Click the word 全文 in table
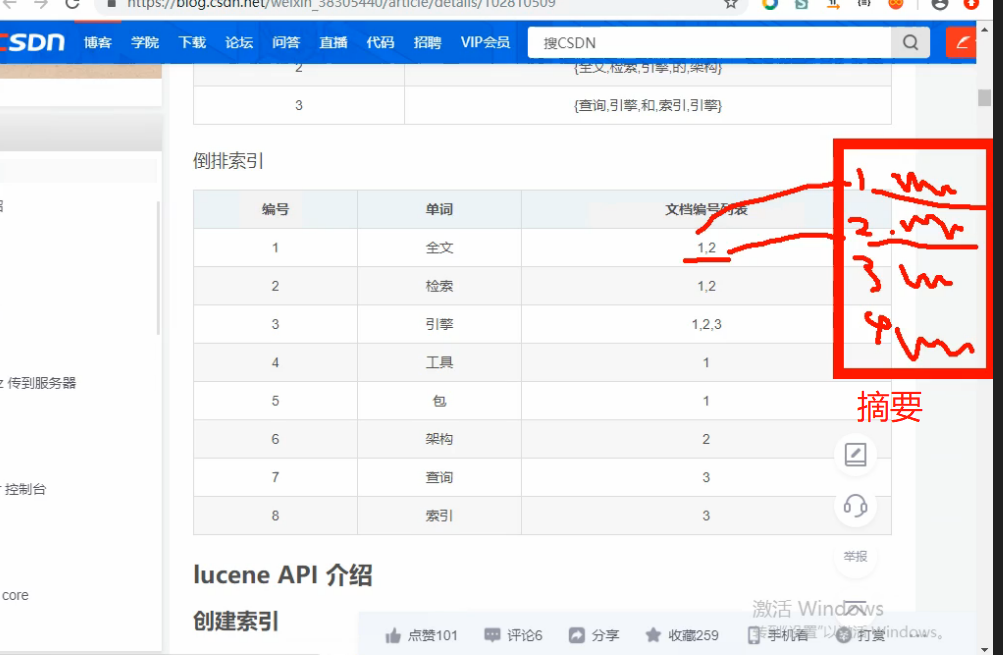Viewport: 1003px width, 655px height. (x=439, y=248)
